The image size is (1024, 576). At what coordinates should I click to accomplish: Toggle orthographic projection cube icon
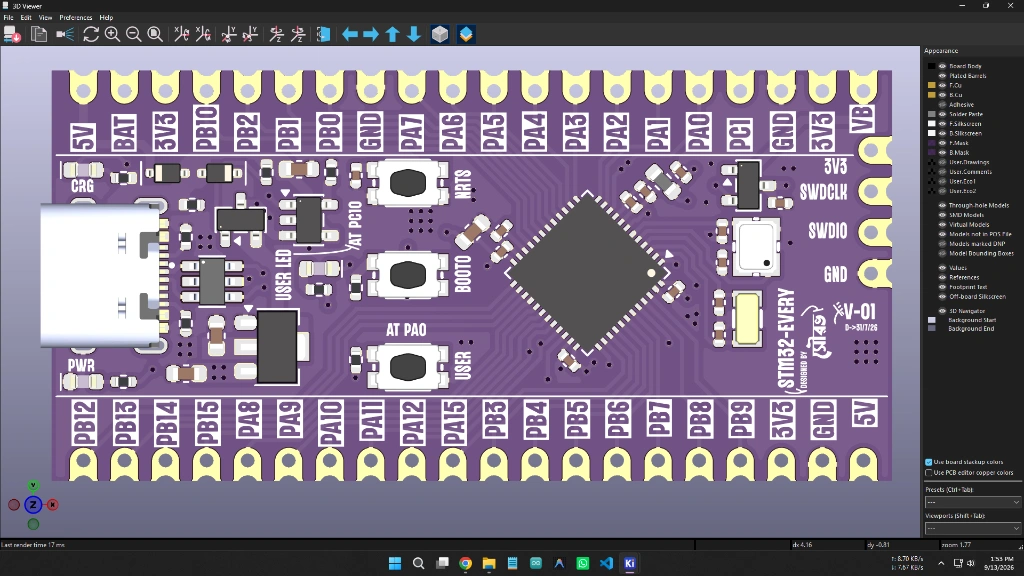click(x=440, y=34)
